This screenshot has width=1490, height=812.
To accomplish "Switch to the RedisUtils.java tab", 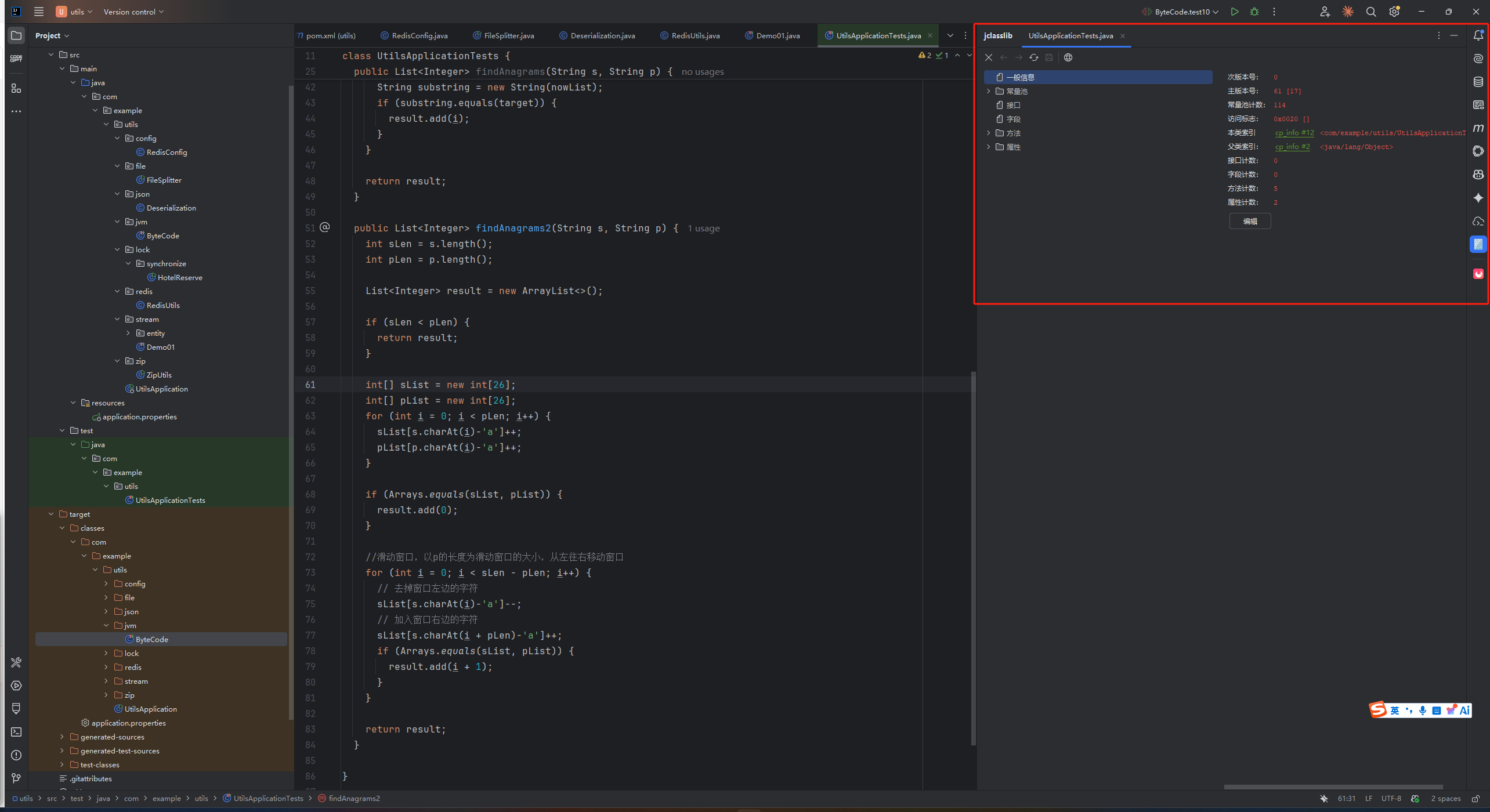I will (690, 35).
